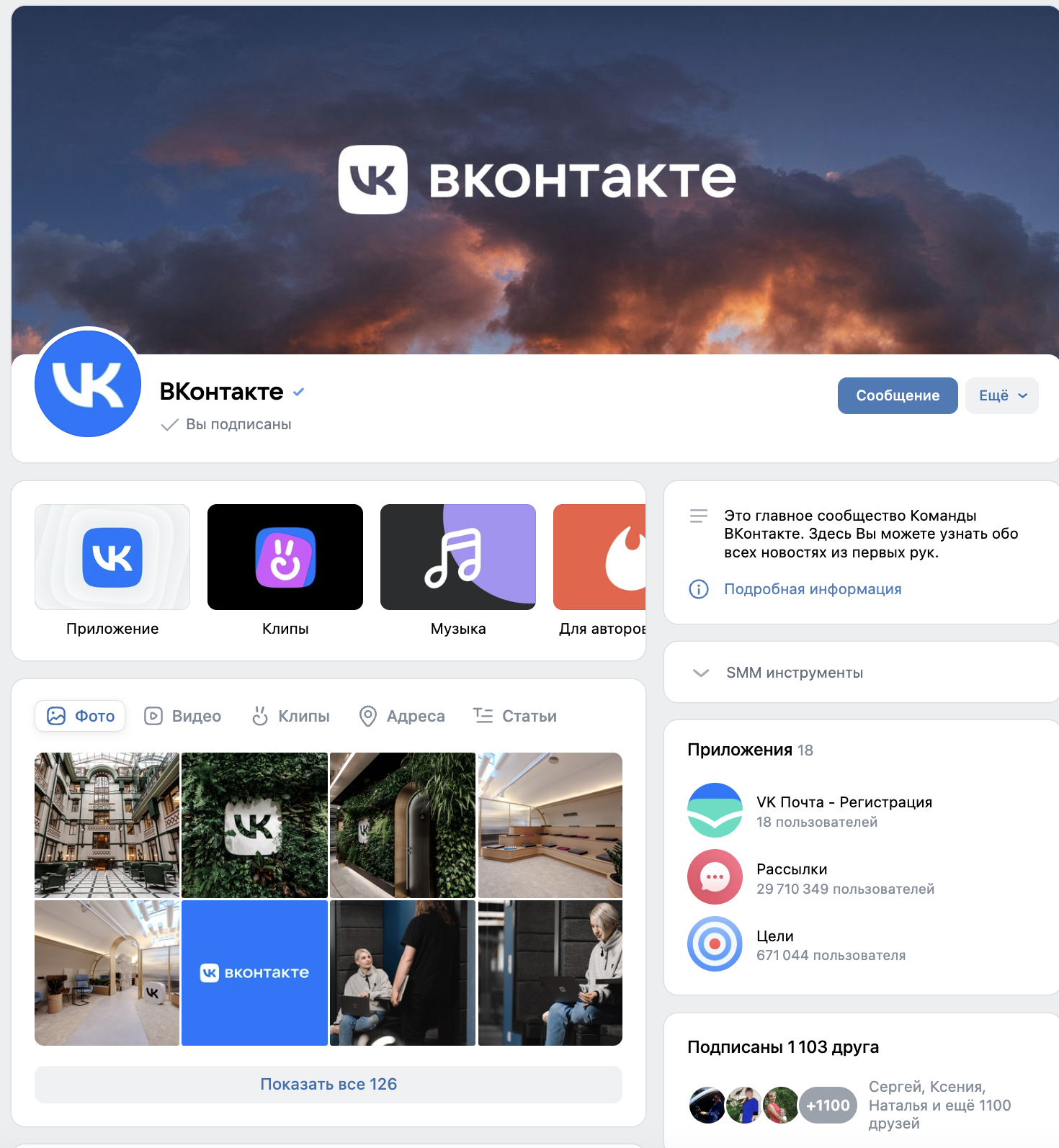Screen dimensions: 1059x1148
Task: Switch to the Видео tab
Action: pos(183,716)
